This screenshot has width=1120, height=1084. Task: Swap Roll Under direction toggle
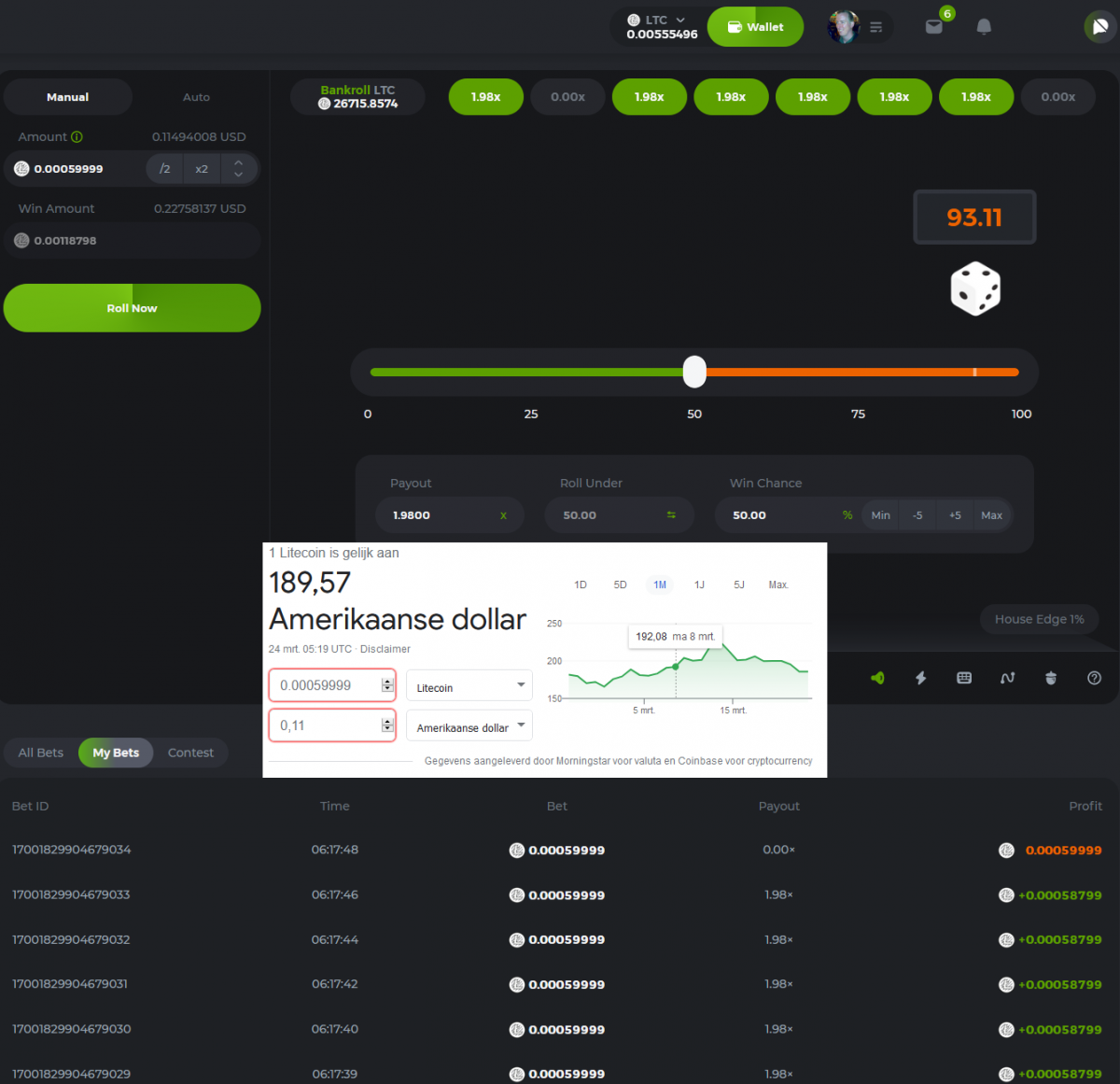coord(670,515)
